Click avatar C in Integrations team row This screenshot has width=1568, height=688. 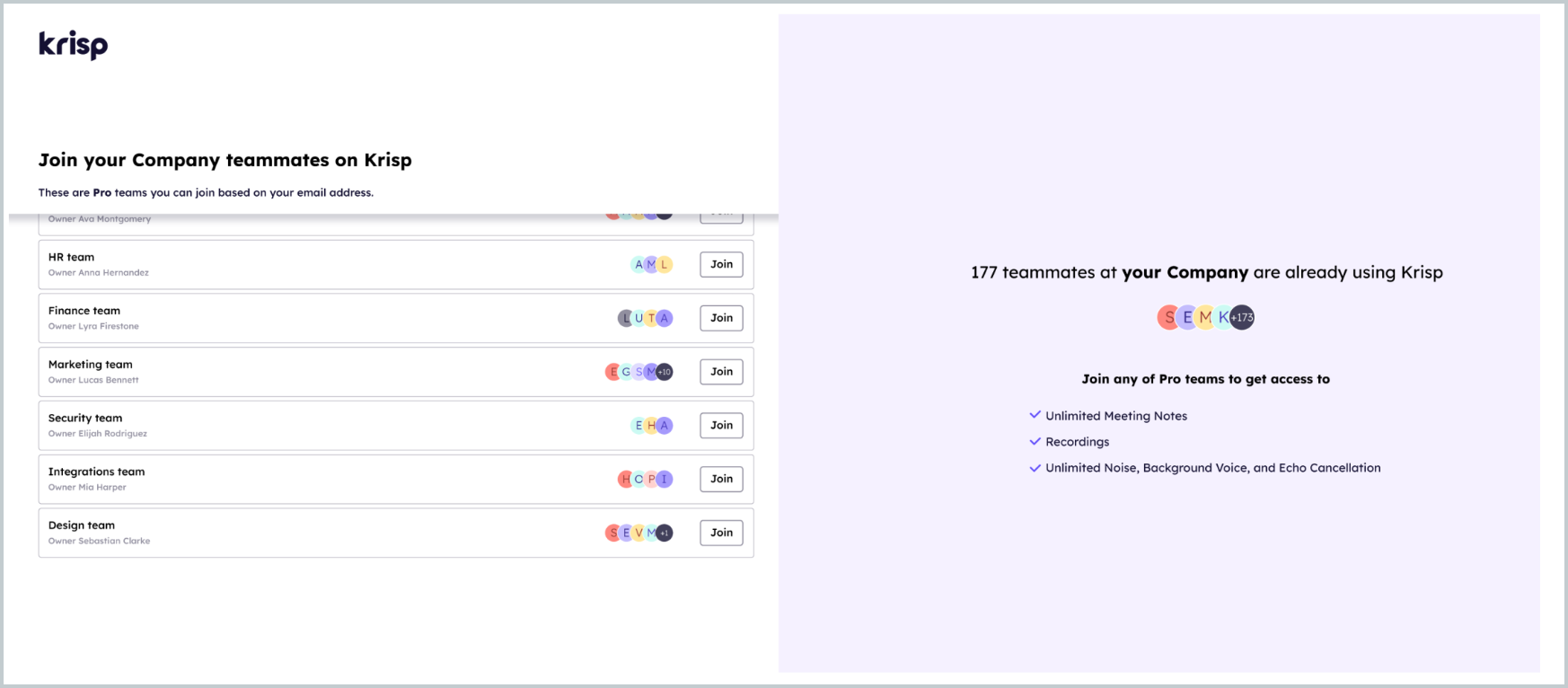tap(639, 479)
